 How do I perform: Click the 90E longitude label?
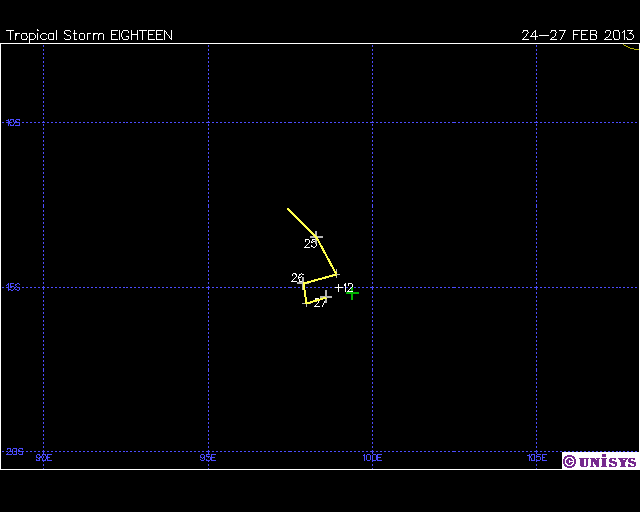pos(43,458)
